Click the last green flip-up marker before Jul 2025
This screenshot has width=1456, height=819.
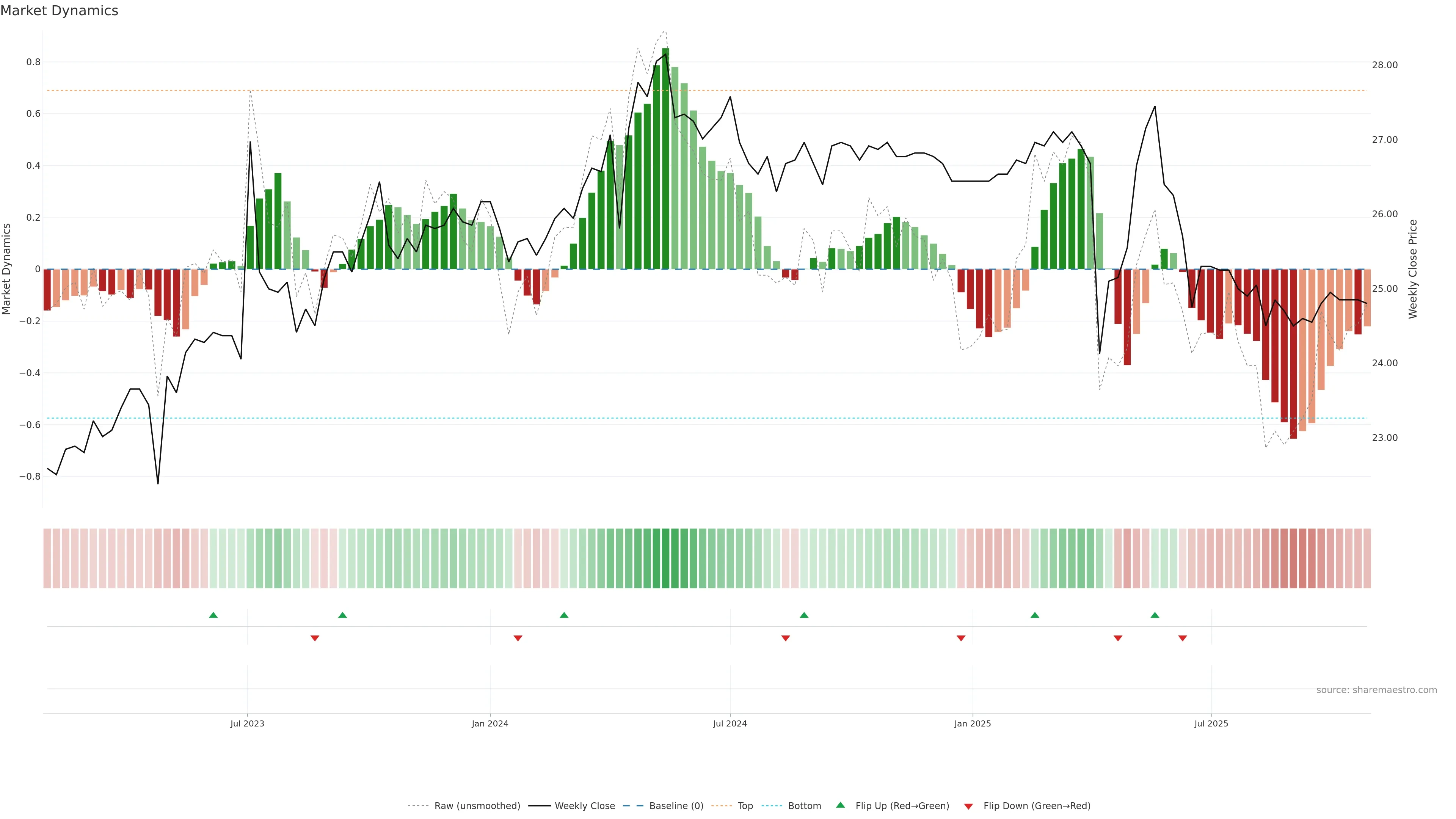pyautogui.click(x=1155, y=615)
